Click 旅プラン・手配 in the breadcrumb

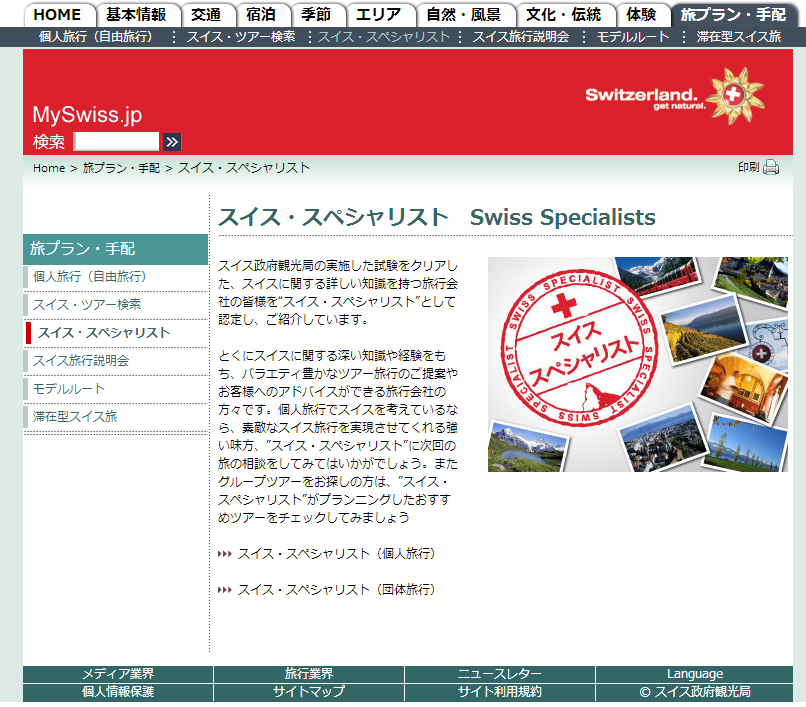click(x=121, y=168)
